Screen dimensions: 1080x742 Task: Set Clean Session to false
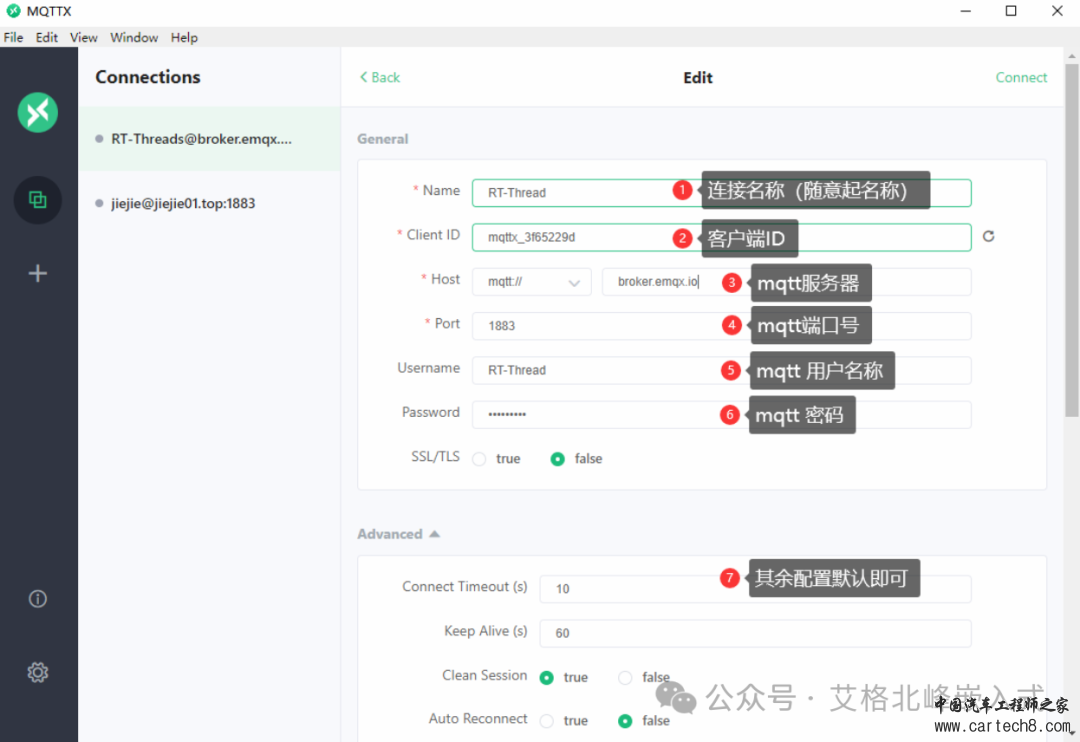tap(625, 678)
